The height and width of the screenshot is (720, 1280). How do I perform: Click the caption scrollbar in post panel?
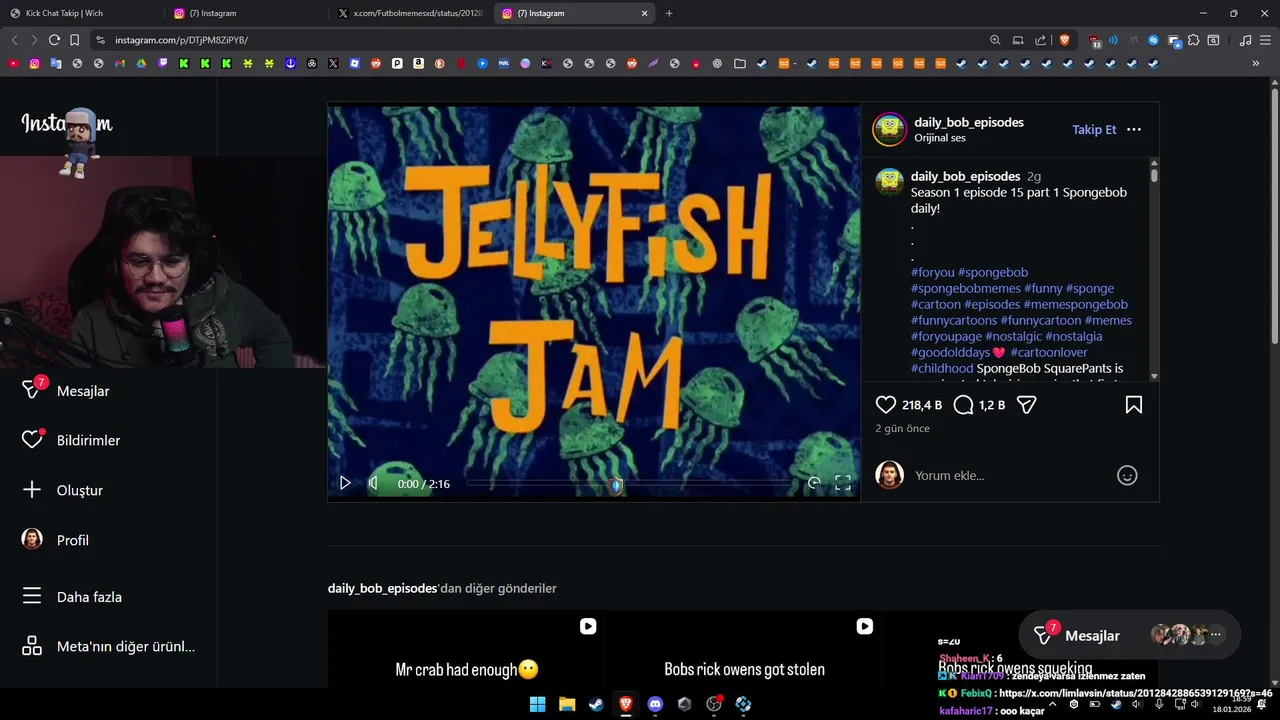1154,176
